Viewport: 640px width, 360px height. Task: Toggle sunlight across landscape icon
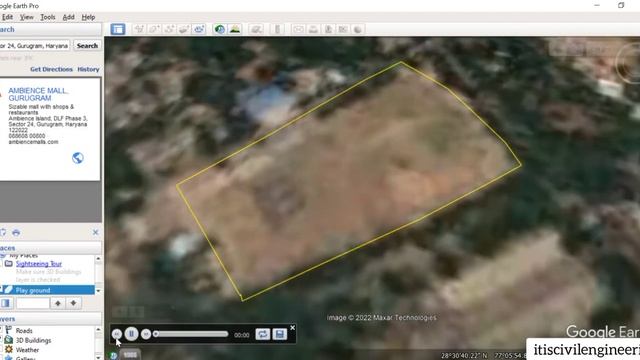[x=235, y=29]
